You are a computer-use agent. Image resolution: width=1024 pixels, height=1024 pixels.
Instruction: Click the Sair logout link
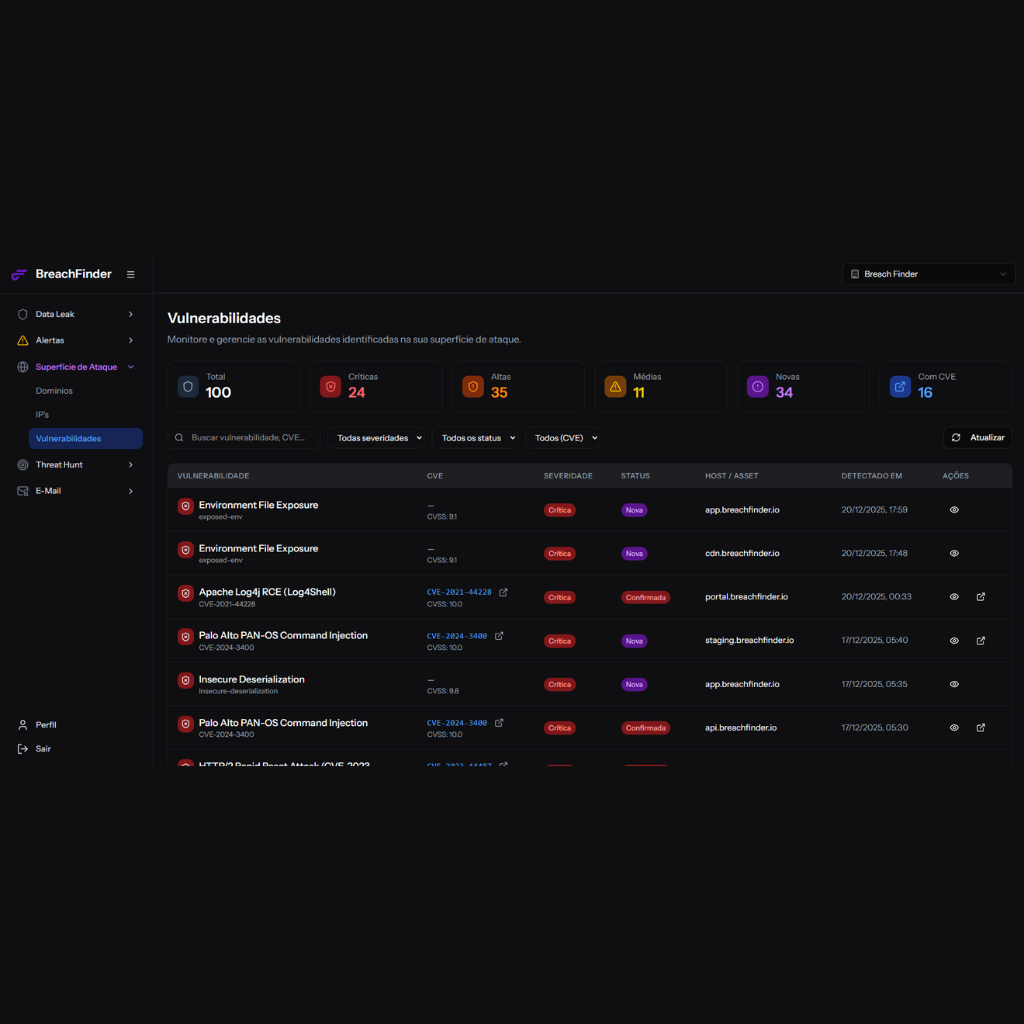[x=43, y=749]
